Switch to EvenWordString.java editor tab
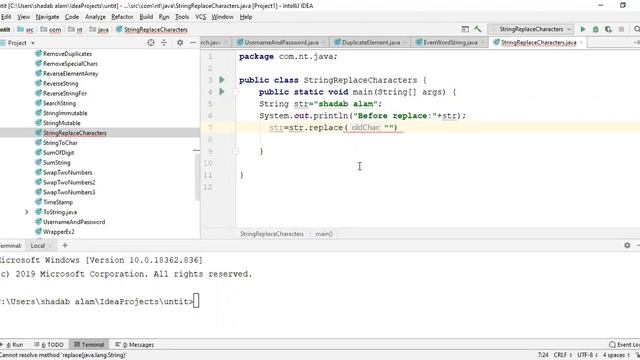 pyautogui.click(x=450, y=42)
